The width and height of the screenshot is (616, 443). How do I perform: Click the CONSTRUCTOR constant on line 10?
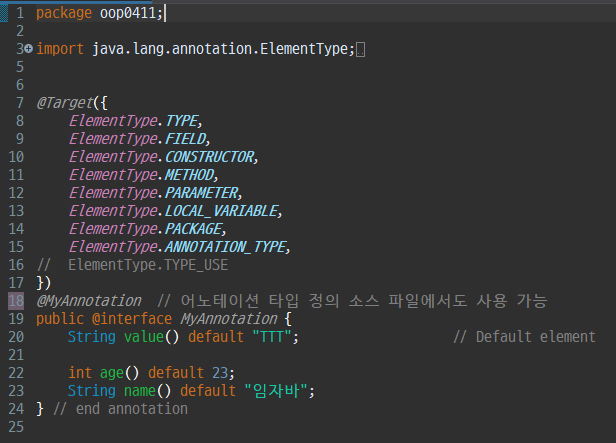[x=209, y=157]
